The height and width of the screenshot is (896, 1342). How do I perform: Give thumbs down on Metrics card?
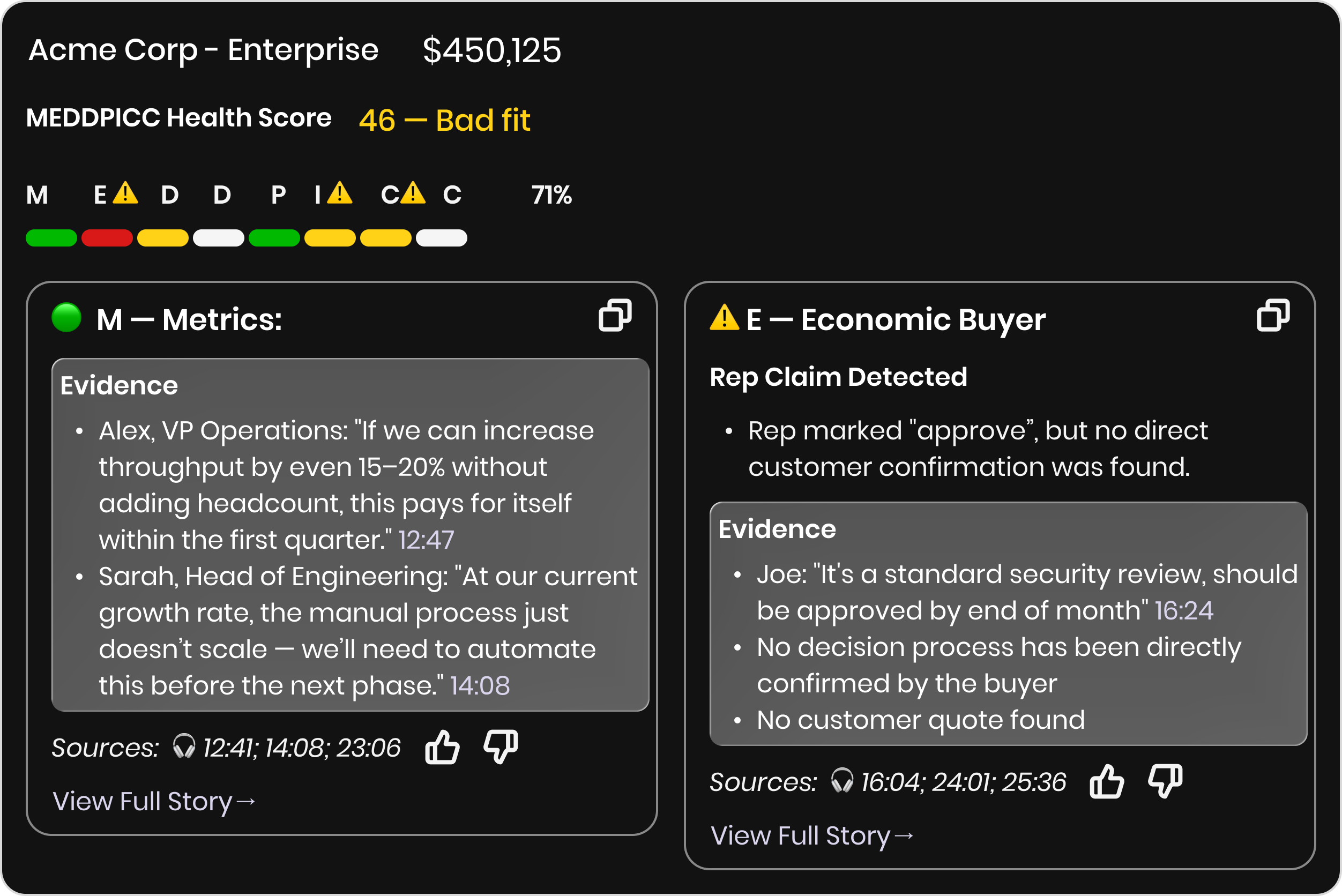tap(501, 747)
